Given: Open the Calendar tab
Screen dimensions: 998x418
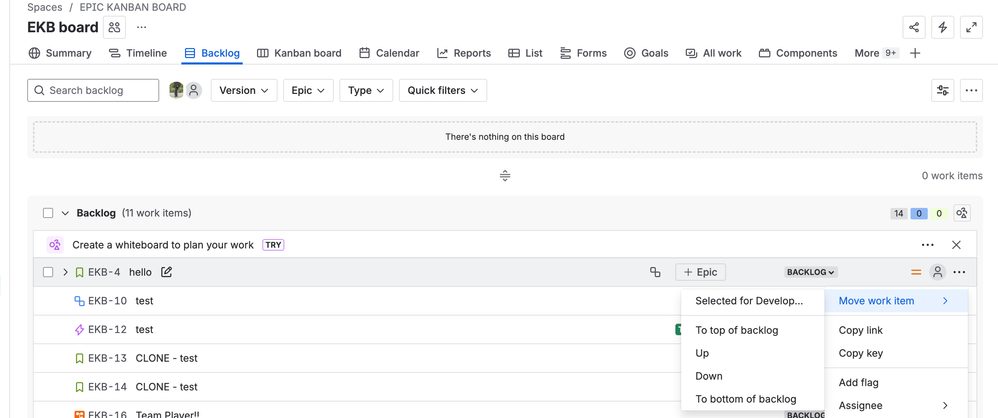Looking at the screenshot, I should (x=389, y=53).
